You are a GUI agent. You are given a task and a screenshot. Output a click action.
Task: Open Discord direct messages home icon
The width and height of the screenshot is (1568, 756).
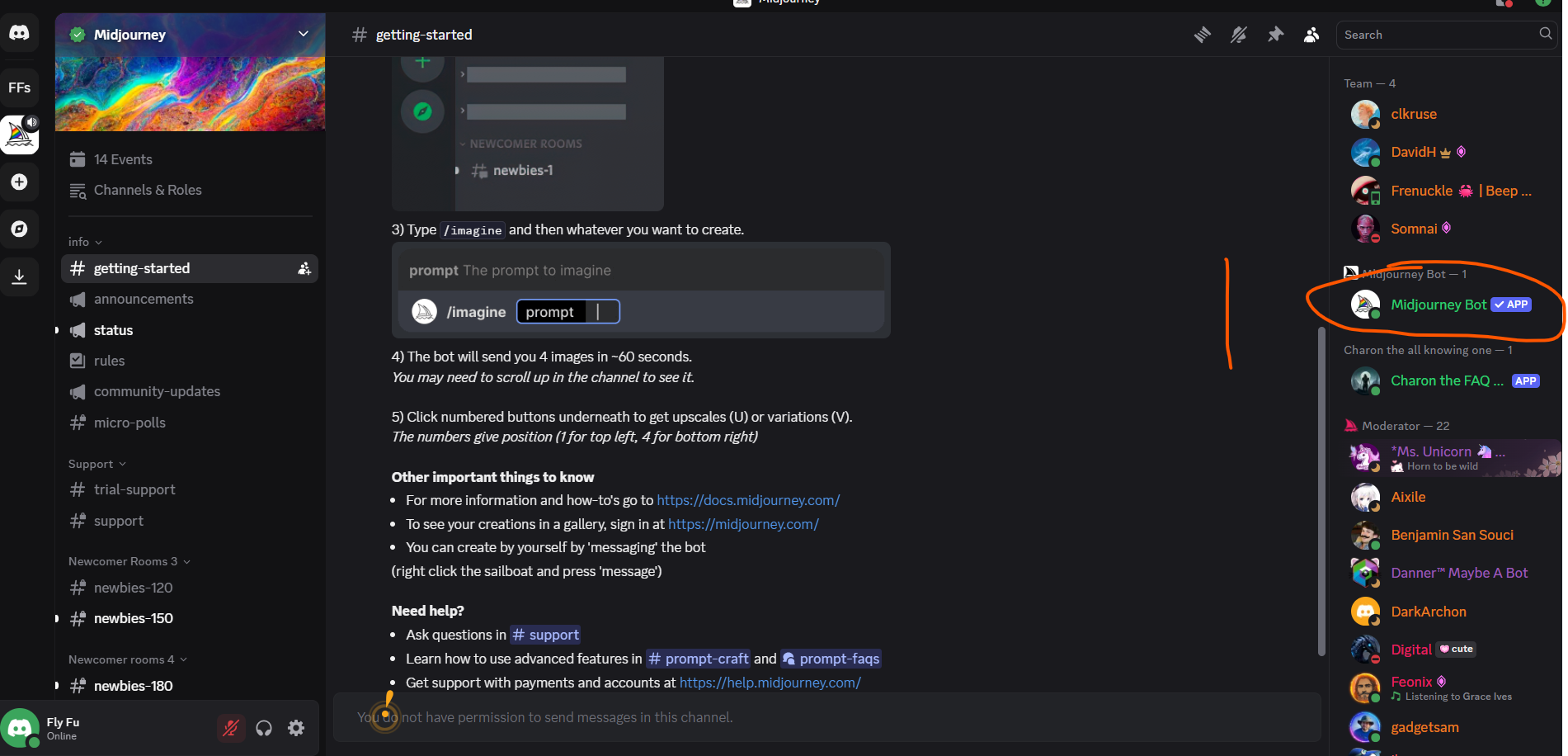[19, 33]
